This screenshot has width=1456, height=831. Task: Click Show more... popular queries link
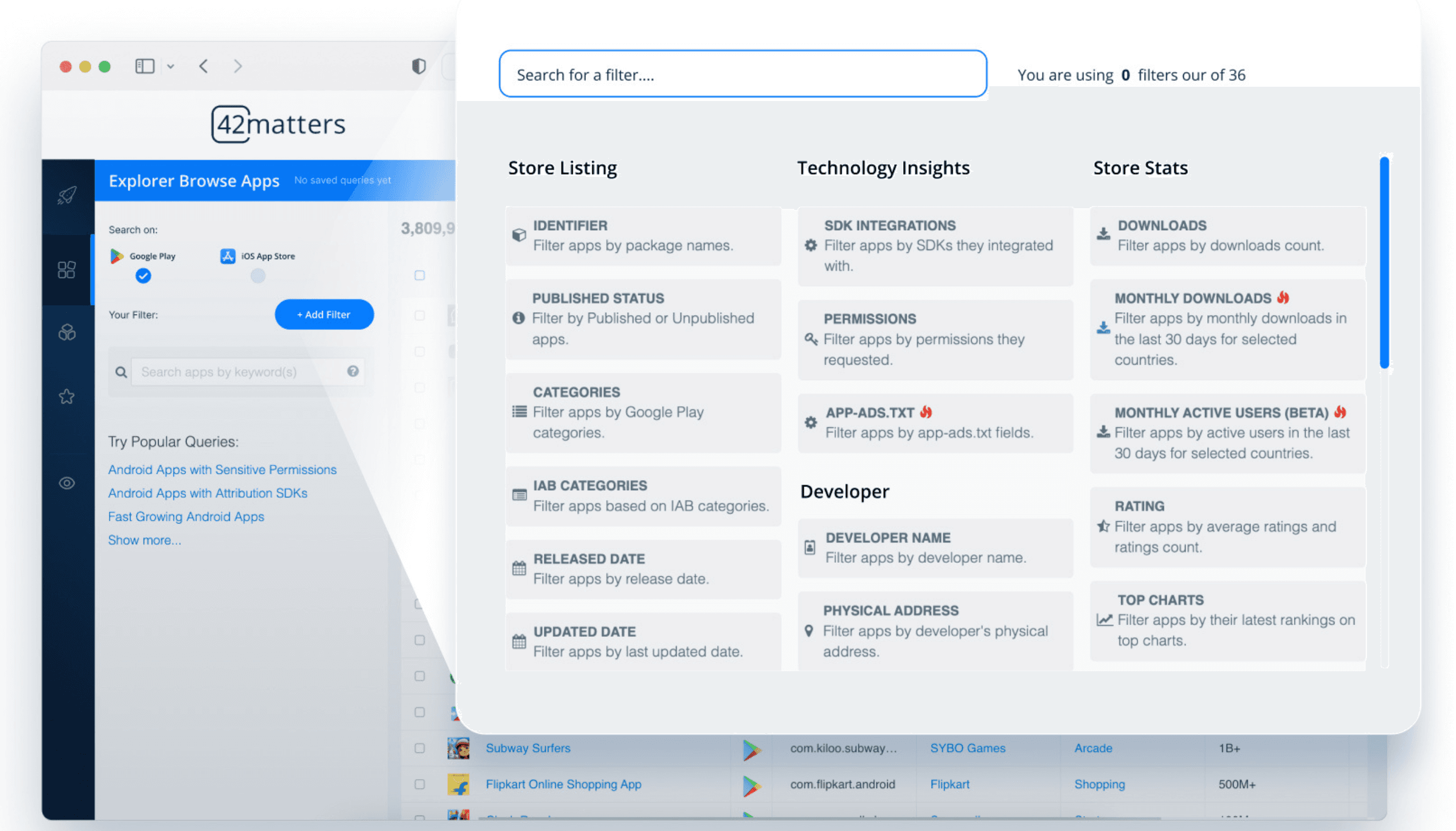[145, 540]
